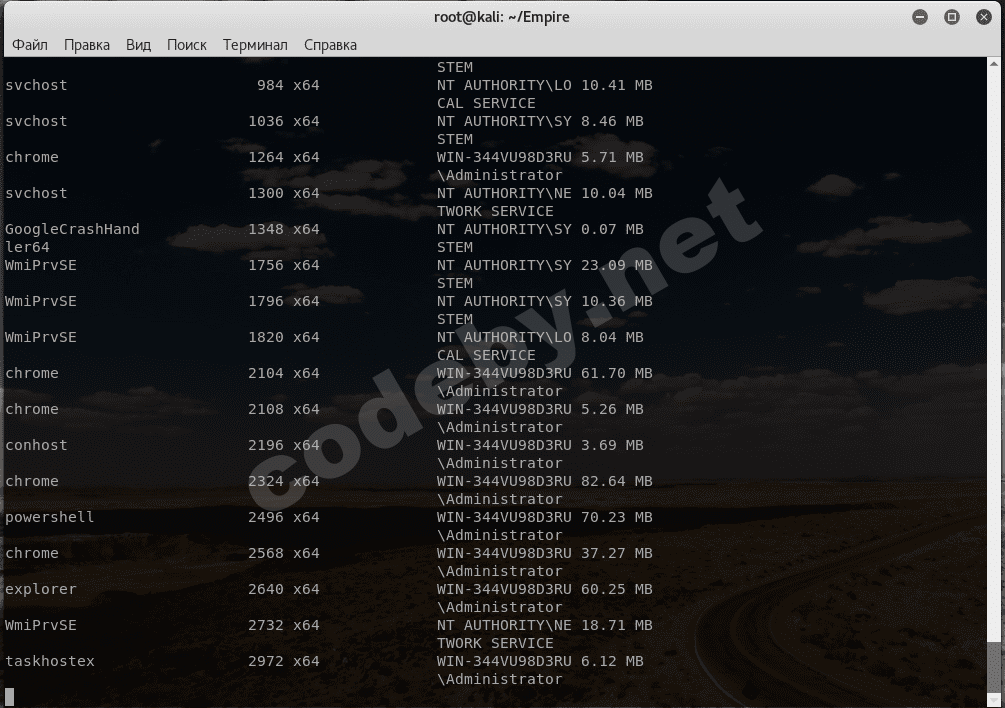
Task: Click chrome process with PID 2568
Action: (329, 553)
